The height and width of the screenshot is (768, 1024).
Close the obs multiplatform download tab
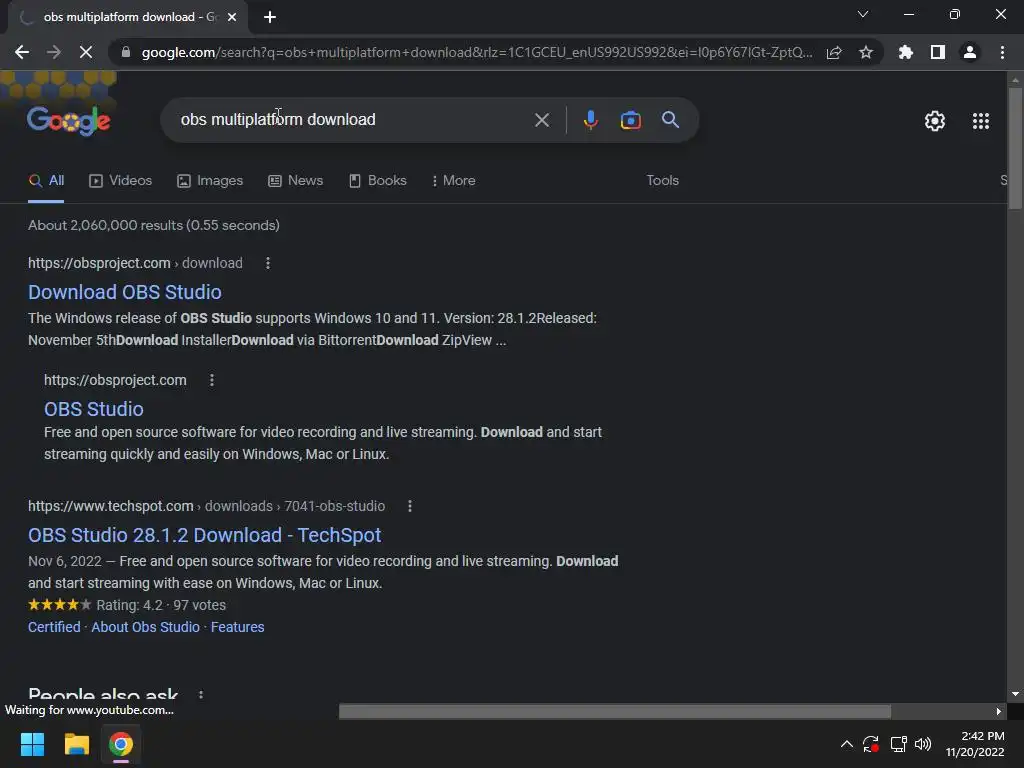(x=232, y=17)
